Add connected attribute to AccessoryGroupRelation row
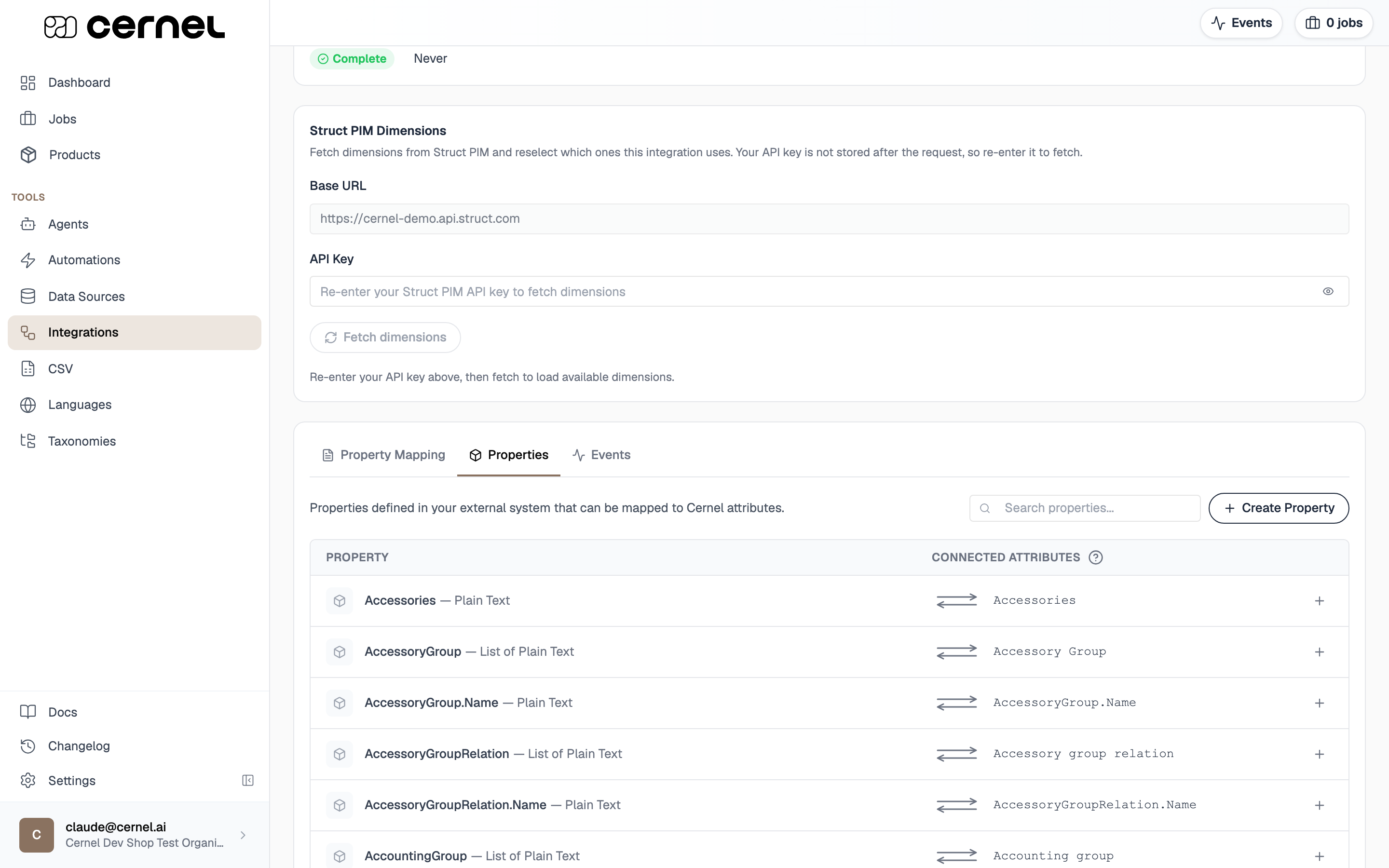 tap(1320, 754)
